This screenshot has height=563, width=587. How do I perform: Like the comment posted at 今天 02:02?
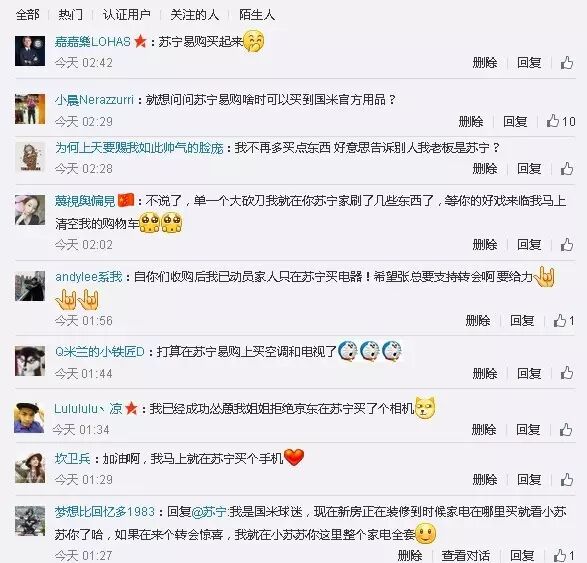coord(567,244)
